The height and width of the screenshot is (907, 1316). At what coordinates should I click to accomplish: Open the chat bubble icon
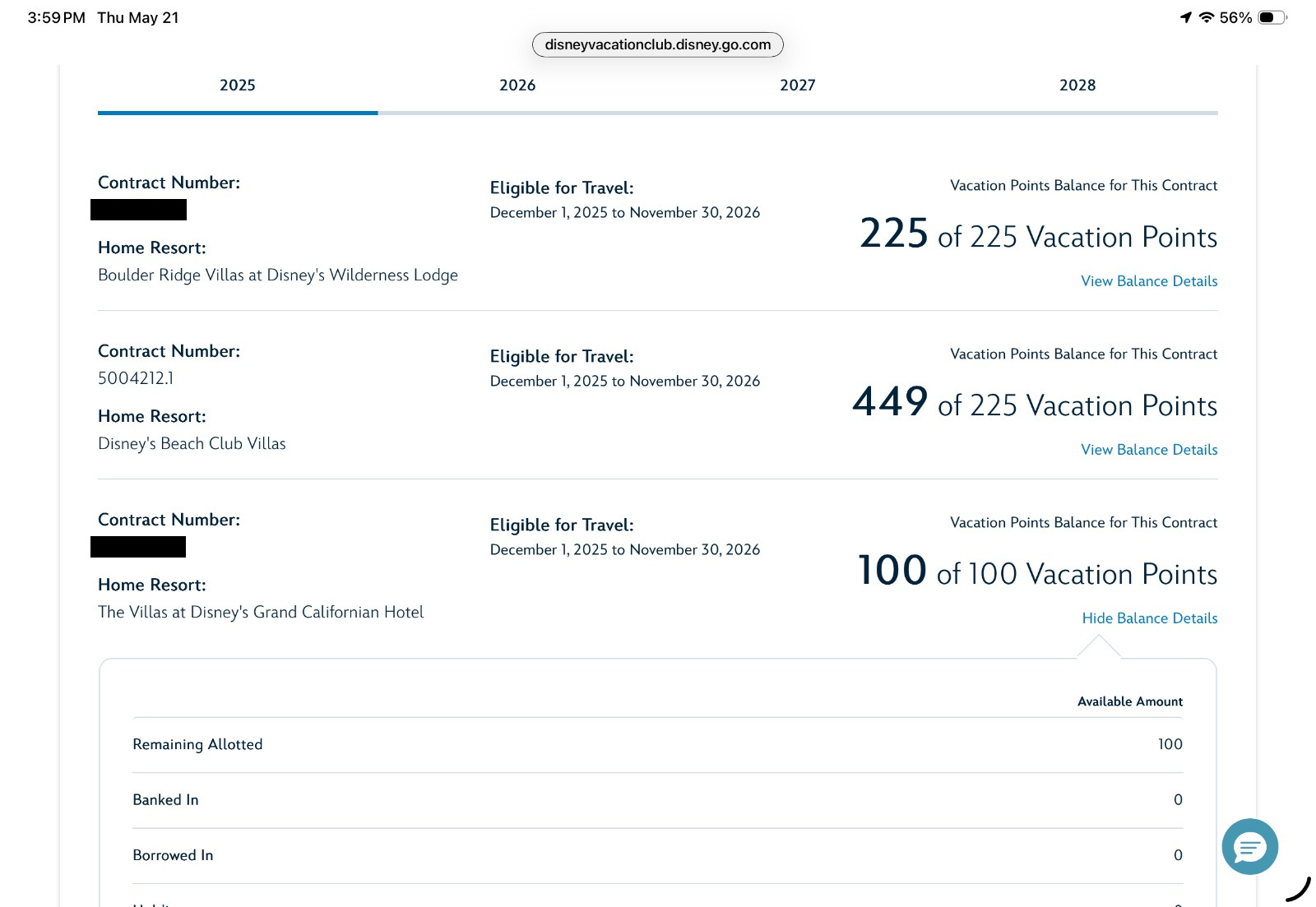pyautogui.click(x=1249, y=846)
